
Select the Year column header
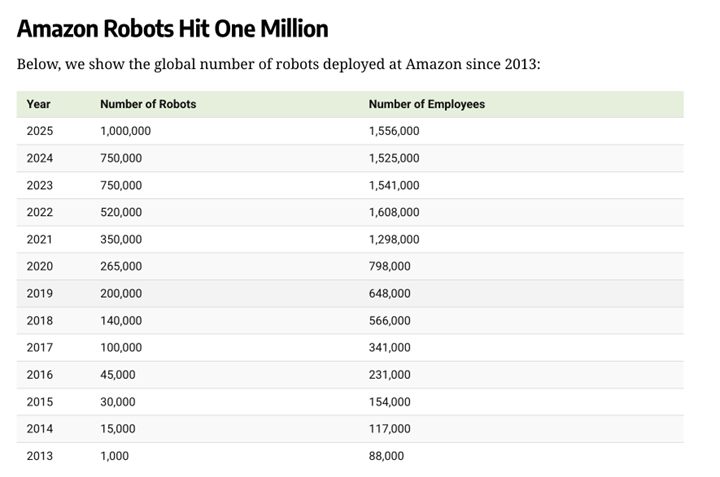(39, 104)
